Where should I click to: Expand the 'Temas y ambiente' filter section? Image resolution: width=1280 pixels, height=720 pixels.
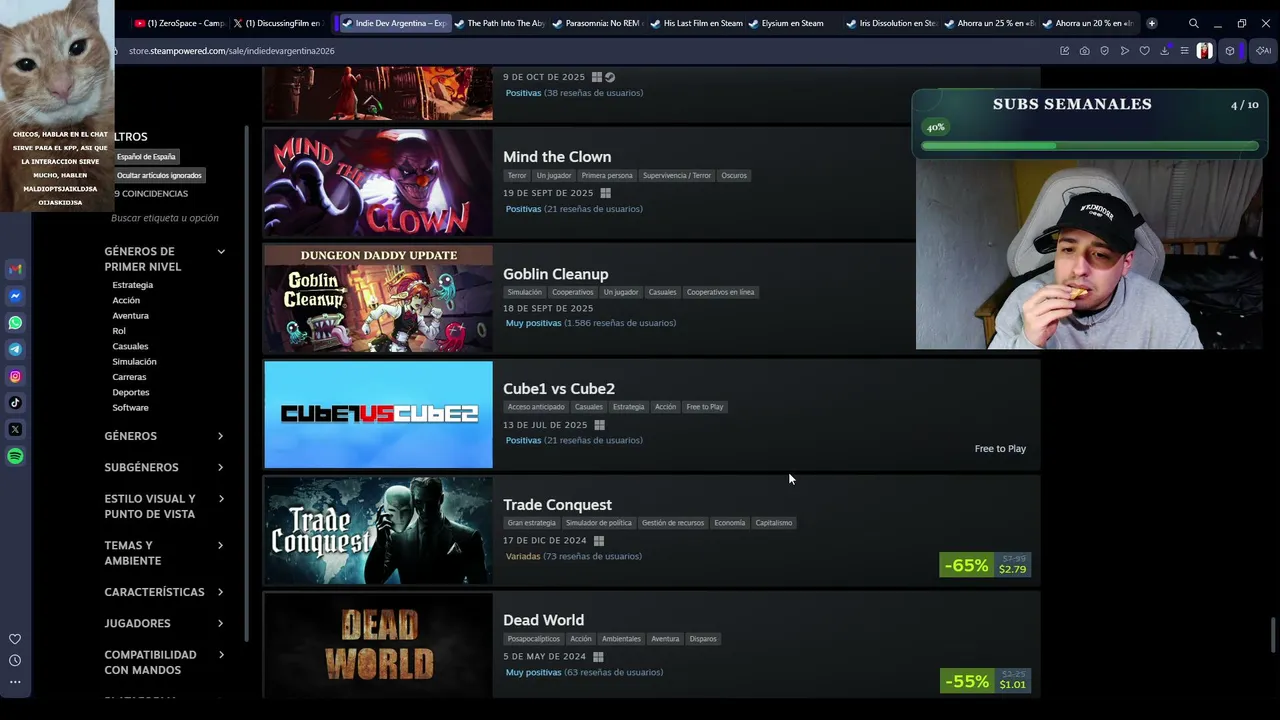[165, 553]
